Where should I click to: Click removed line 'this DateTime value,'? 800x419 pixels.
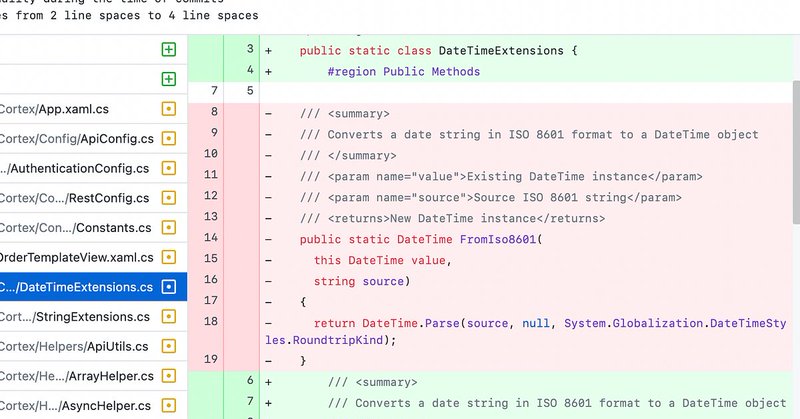point(383,260)
